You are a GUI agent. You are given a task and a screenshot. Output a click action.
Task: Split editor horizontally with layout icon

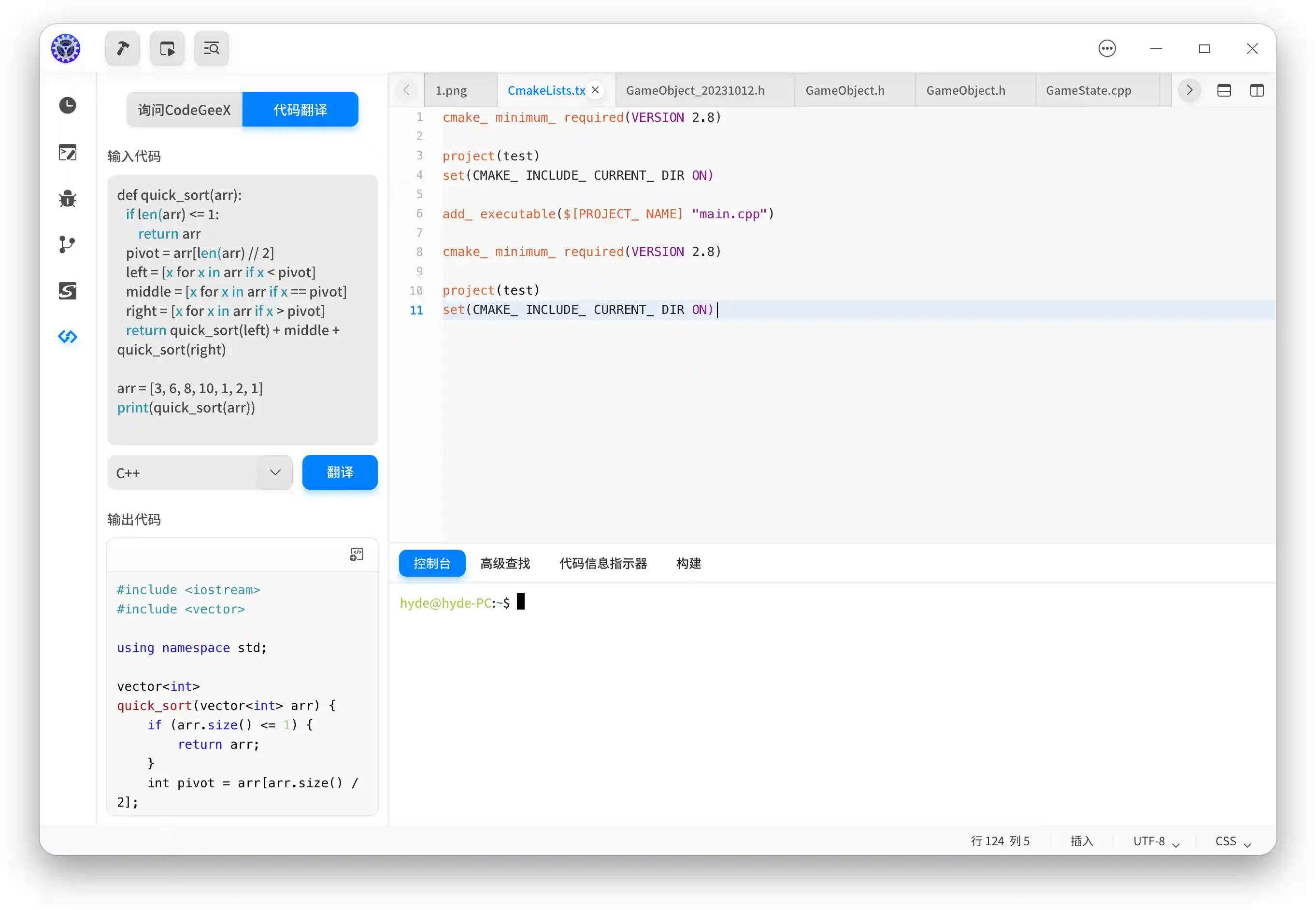coord(1224,91)
